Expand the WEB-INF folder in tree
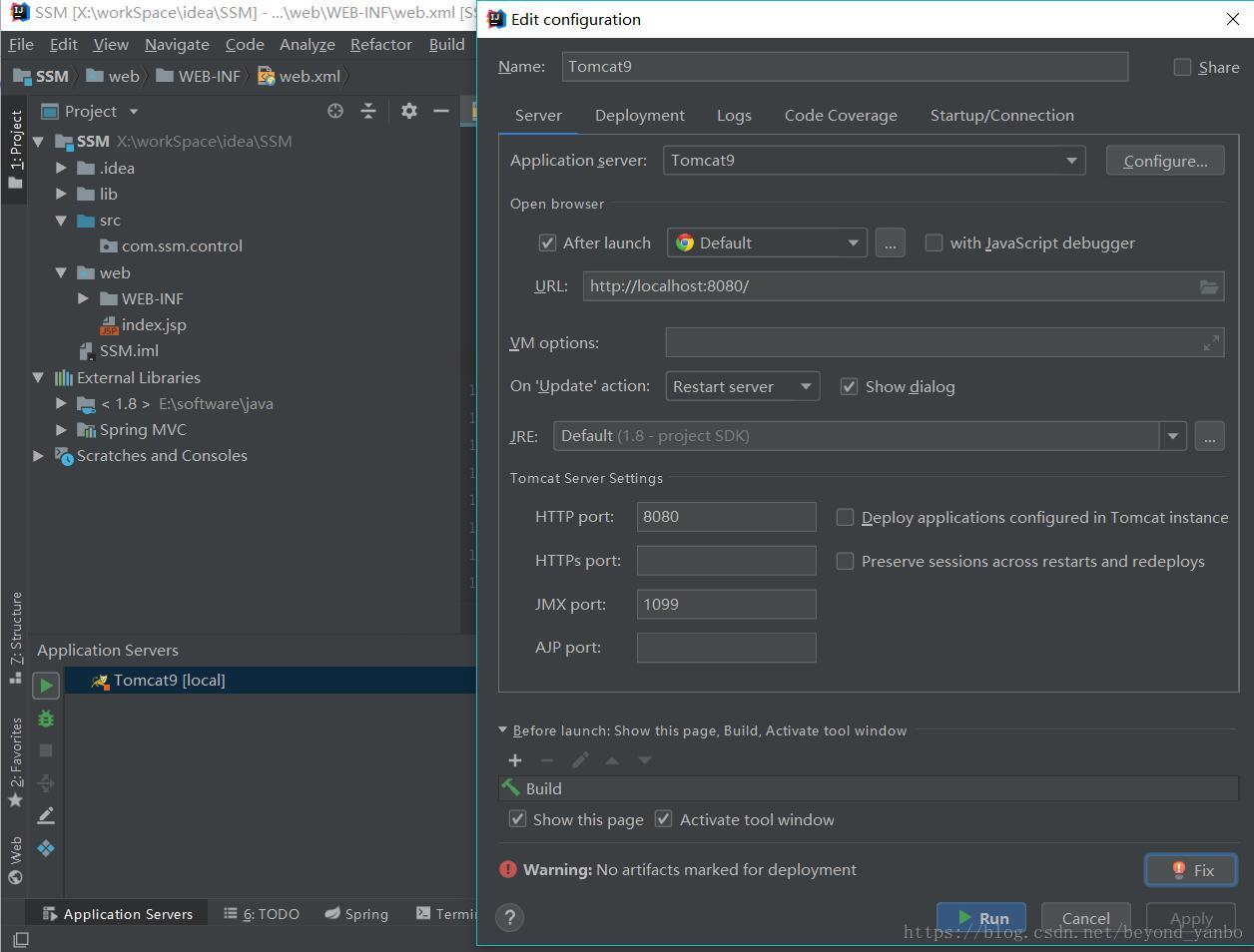 pos(84,298)
